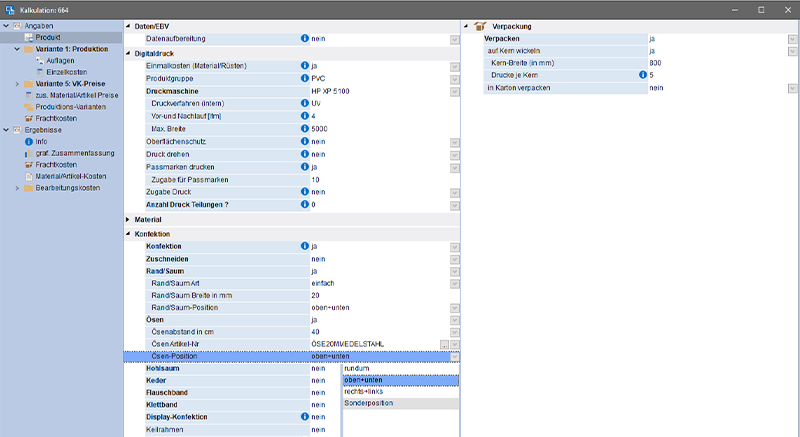This screenshot has height=437, width=800.
Task: Open auf Kern wickeln dropdown
Action: point(792,52)
